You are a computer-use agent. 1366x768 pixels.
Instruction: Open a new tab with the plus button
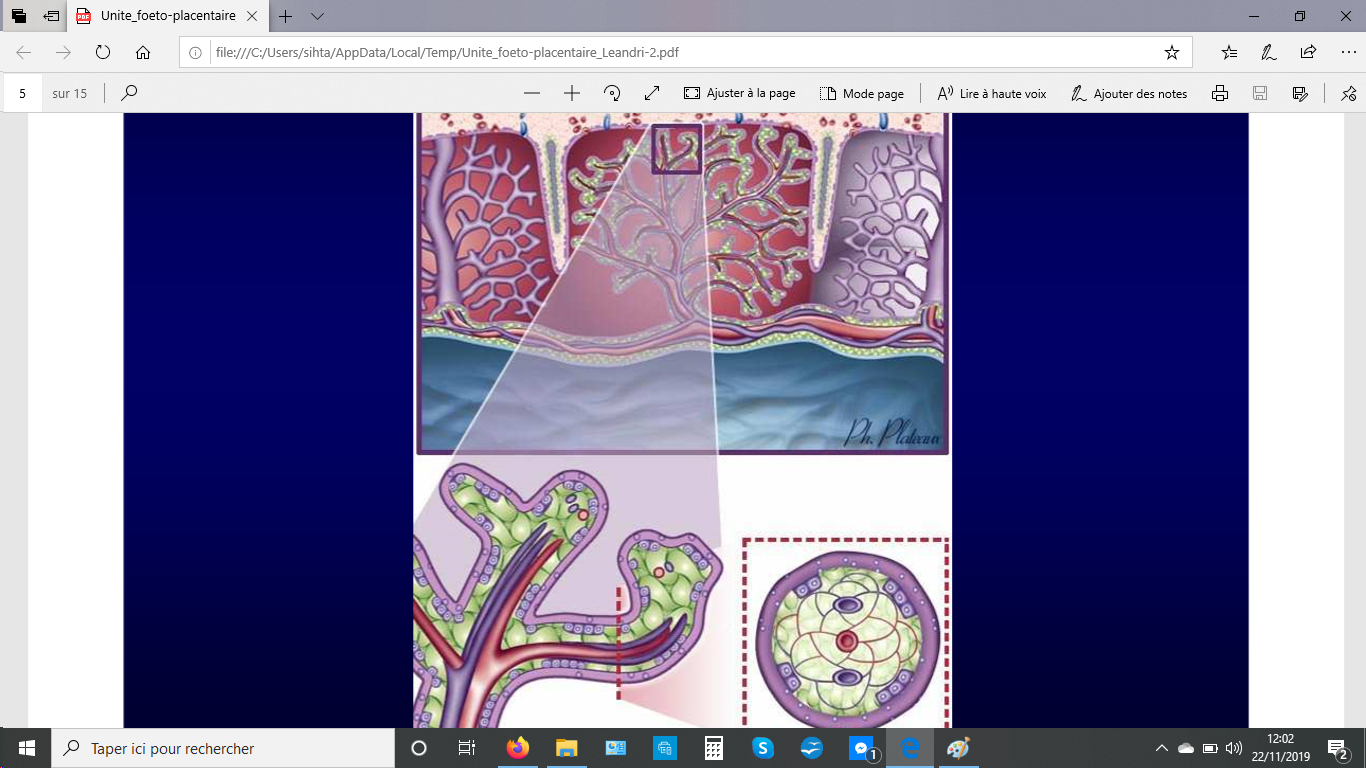pyautogui.click(x=286, y=16)
